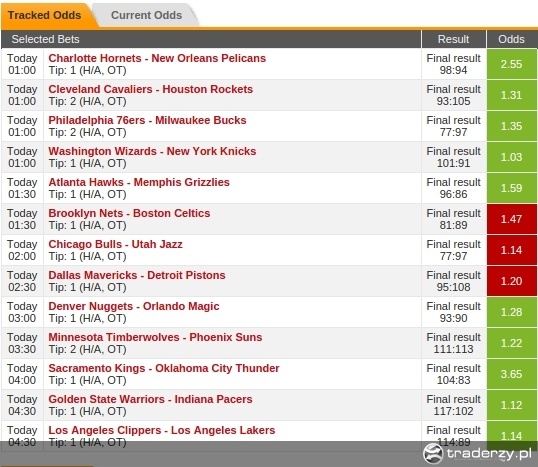Open Brooklyn Nets - Boston Celtics match
This screenshot has width=538, height=467.
click(129, 213)
